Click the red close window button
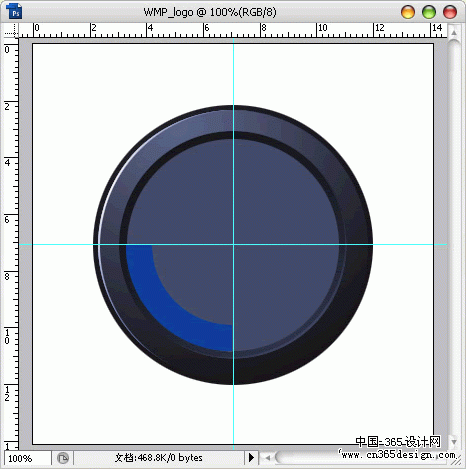This screenshot has width=466, height=469. click(450, 12)
